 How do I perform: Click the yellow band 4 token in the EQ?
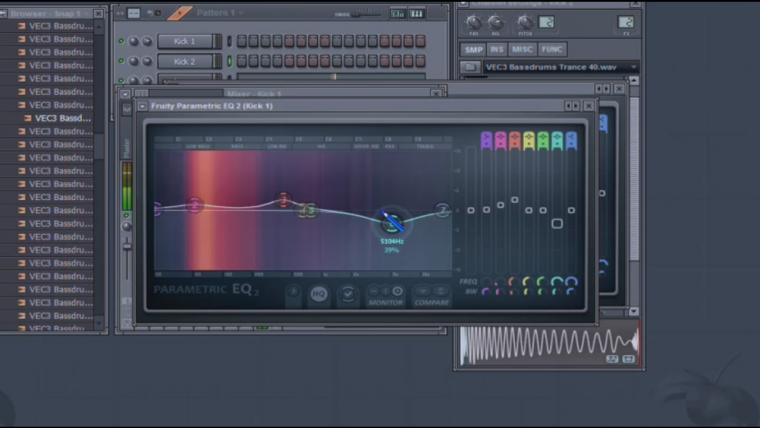coord(529,141)
